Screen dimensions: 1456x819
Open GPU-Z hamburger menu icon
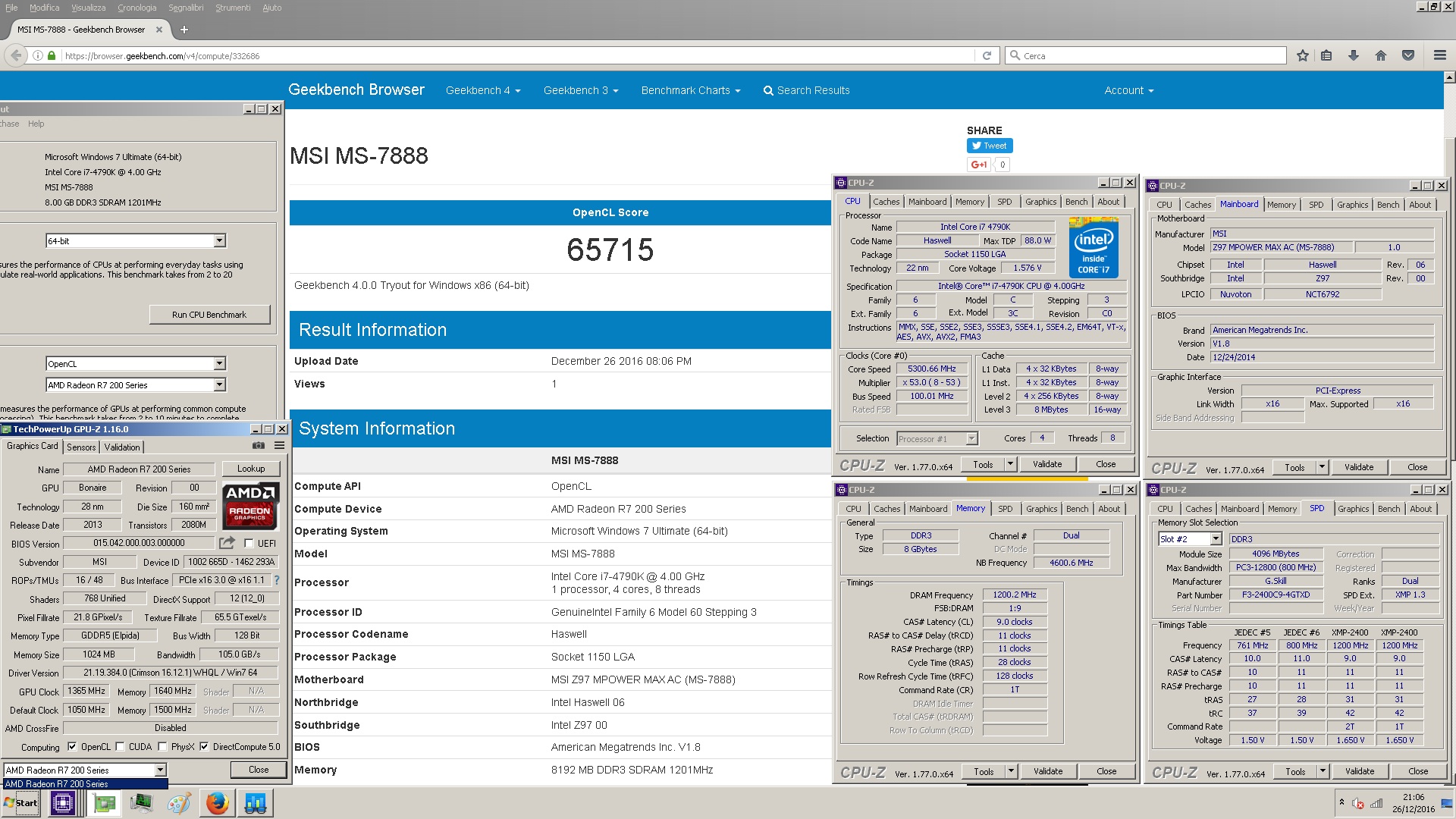pos(279,446)
